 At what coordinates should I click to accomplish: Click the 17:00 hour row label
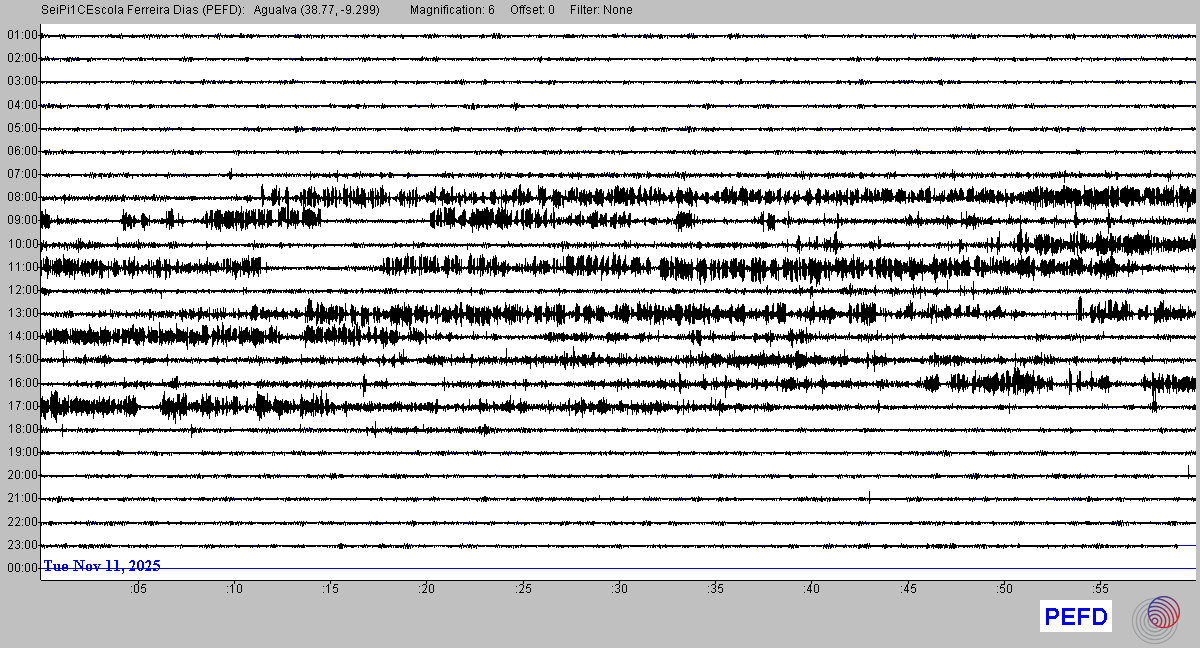pos(21,406)
